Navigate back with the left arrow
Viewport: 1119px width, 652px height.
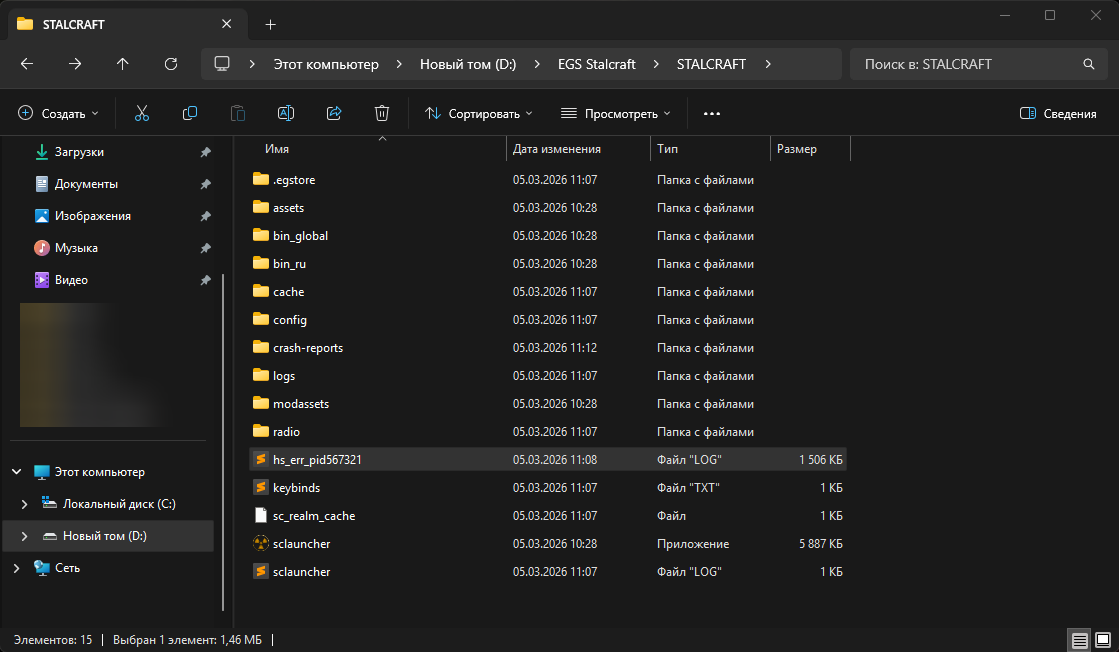27,64
